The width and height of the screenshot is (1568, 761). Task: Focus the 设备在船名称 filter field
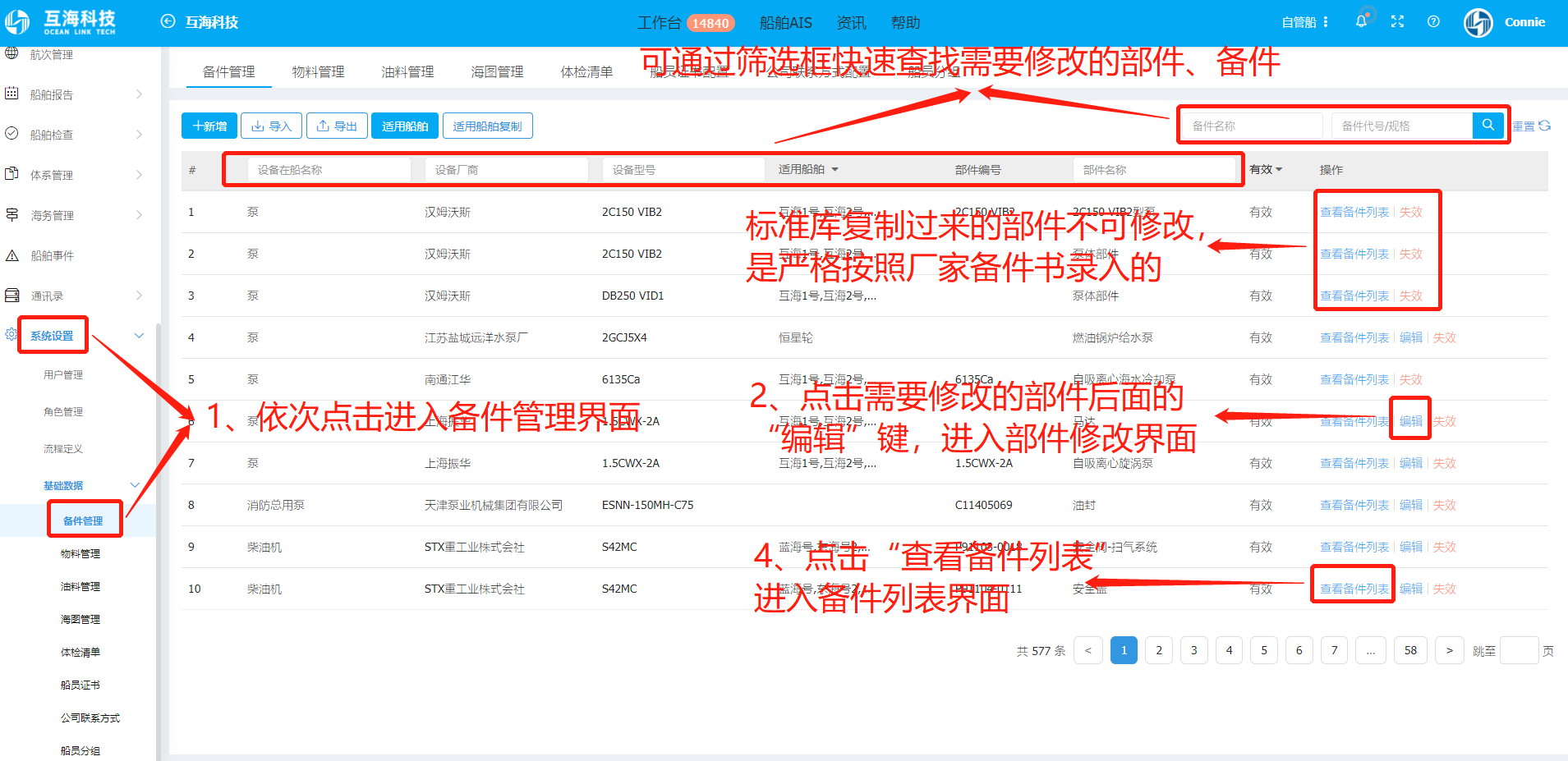329,170
